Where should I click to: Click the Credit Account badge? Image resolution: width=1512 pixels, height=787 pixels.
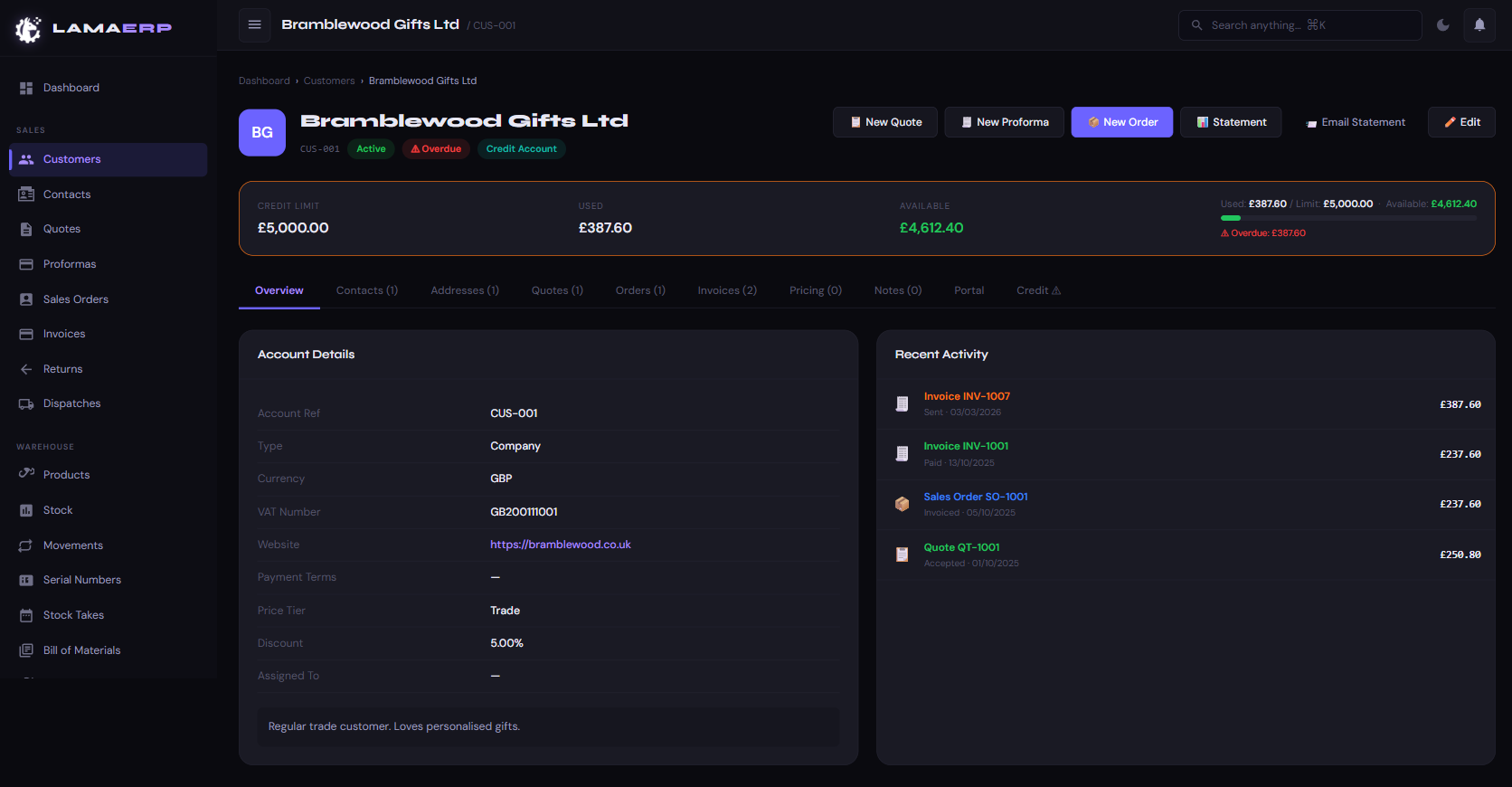(522, 149)
